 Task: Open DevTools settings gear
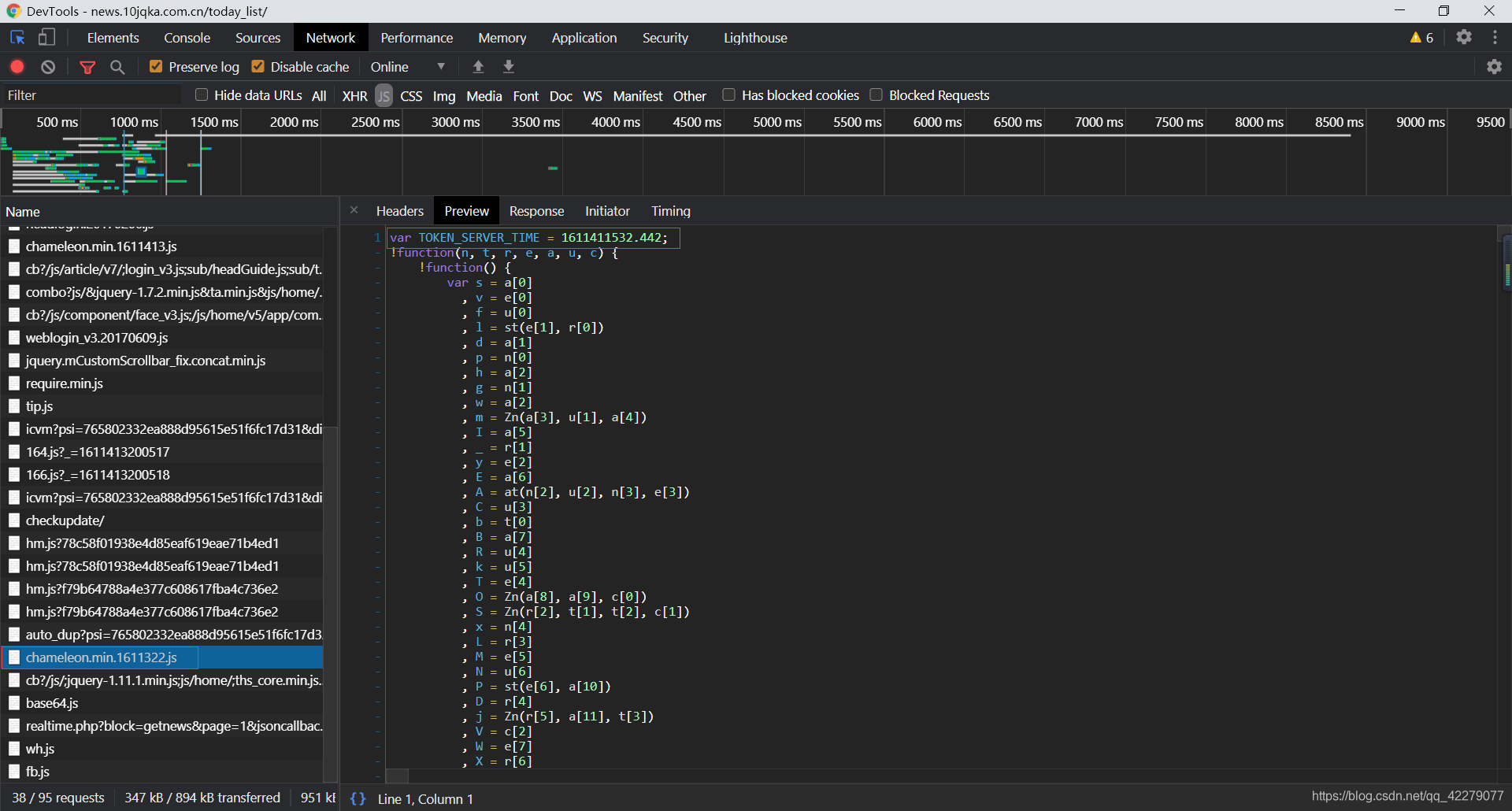coord(1464,37)
